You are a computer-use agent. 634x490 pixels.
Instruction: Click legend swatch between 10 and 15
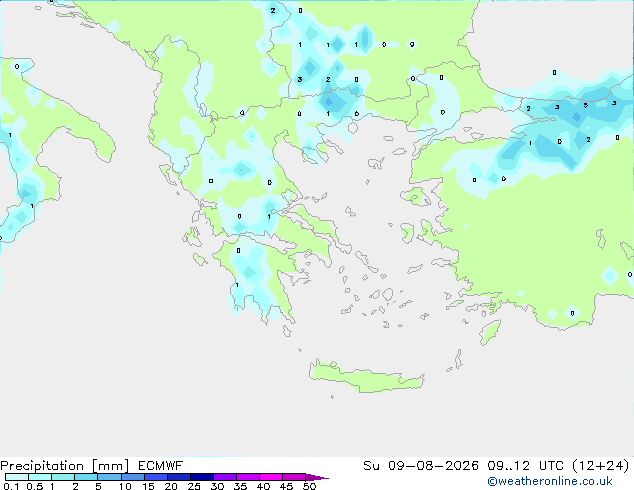133,477
